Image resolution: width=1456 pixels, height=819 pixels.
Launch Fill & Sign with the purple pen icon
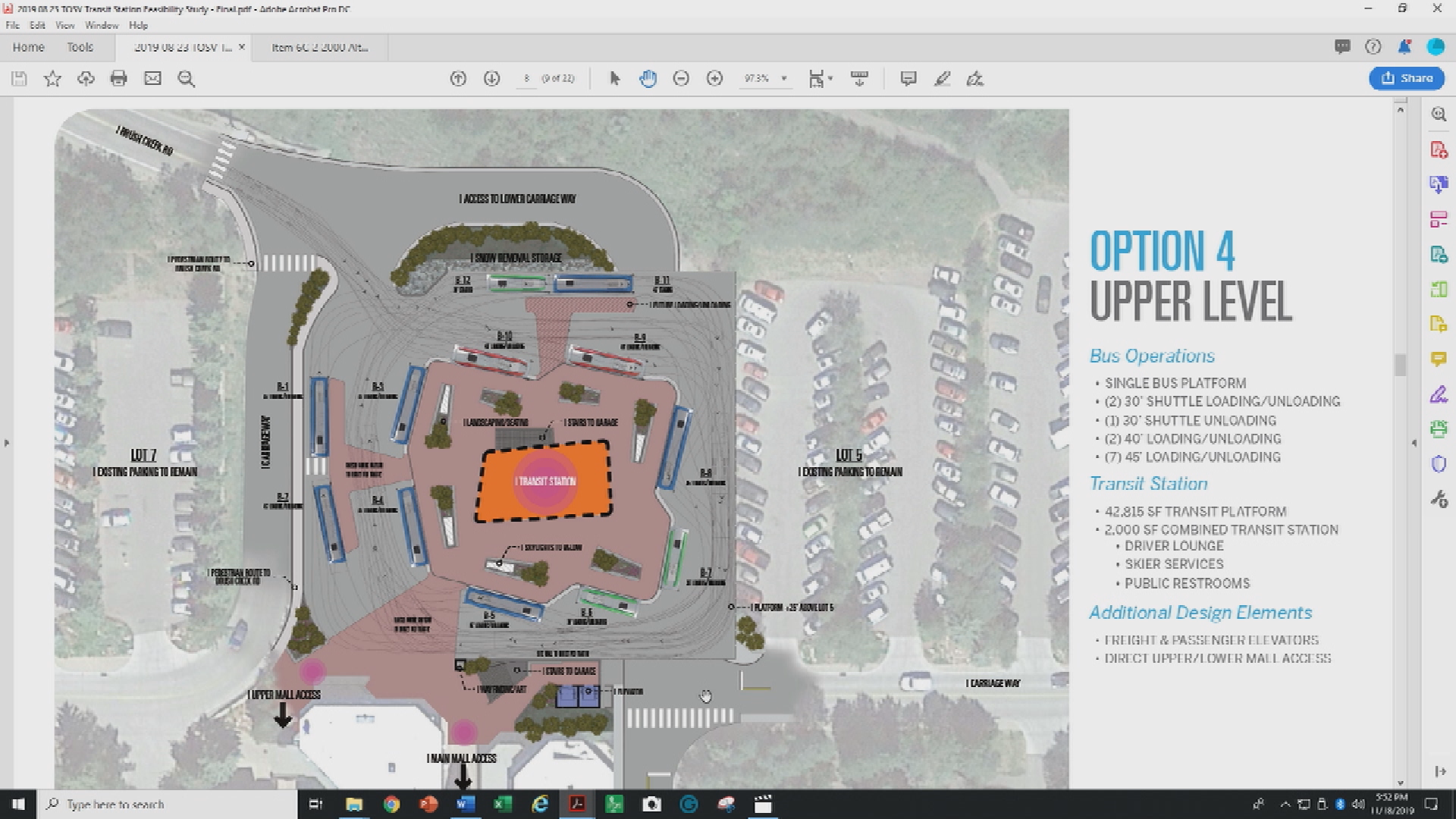pos(1439,394)
